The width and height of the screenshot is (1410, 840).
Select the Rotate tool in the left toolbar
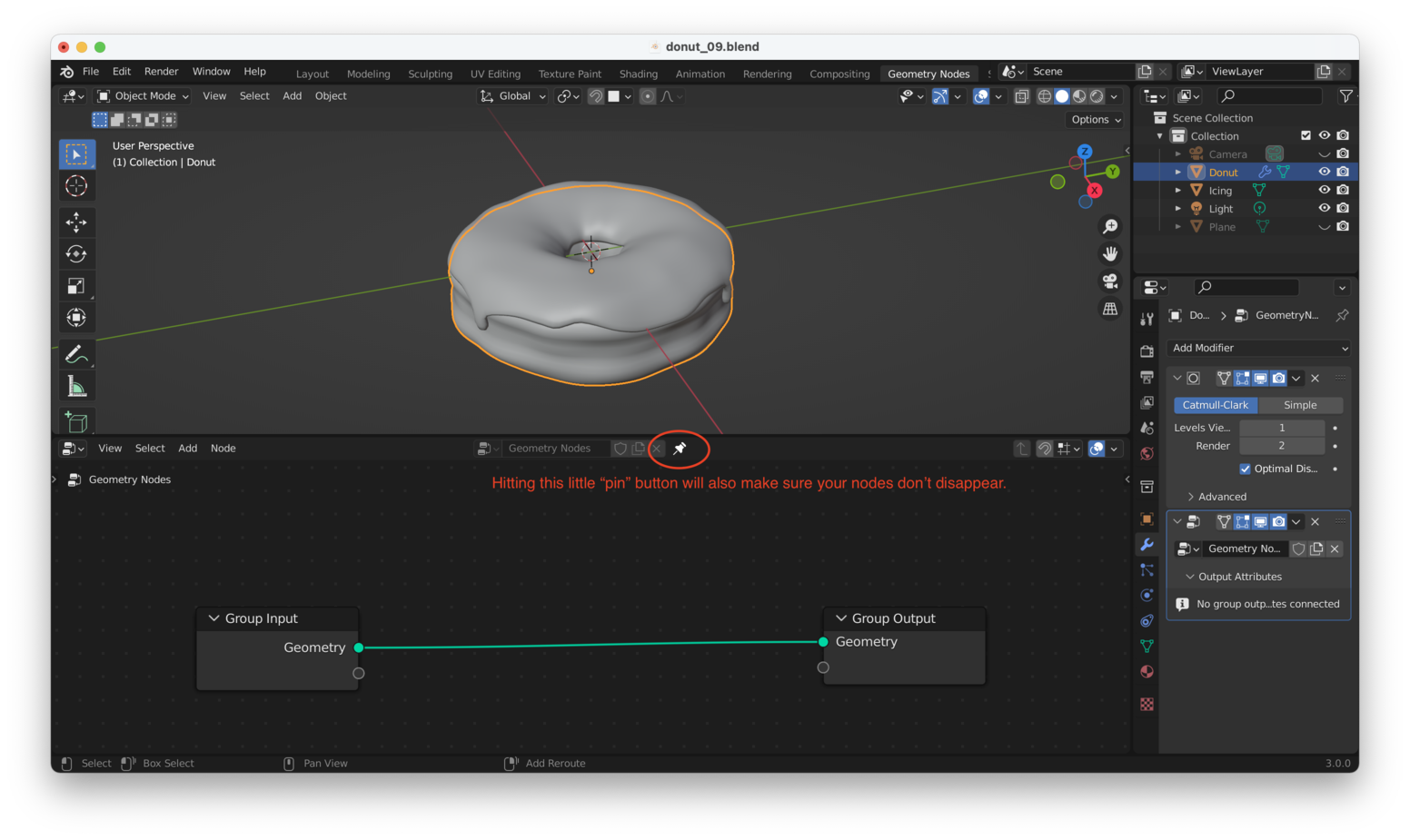click(x=76, y=254)
